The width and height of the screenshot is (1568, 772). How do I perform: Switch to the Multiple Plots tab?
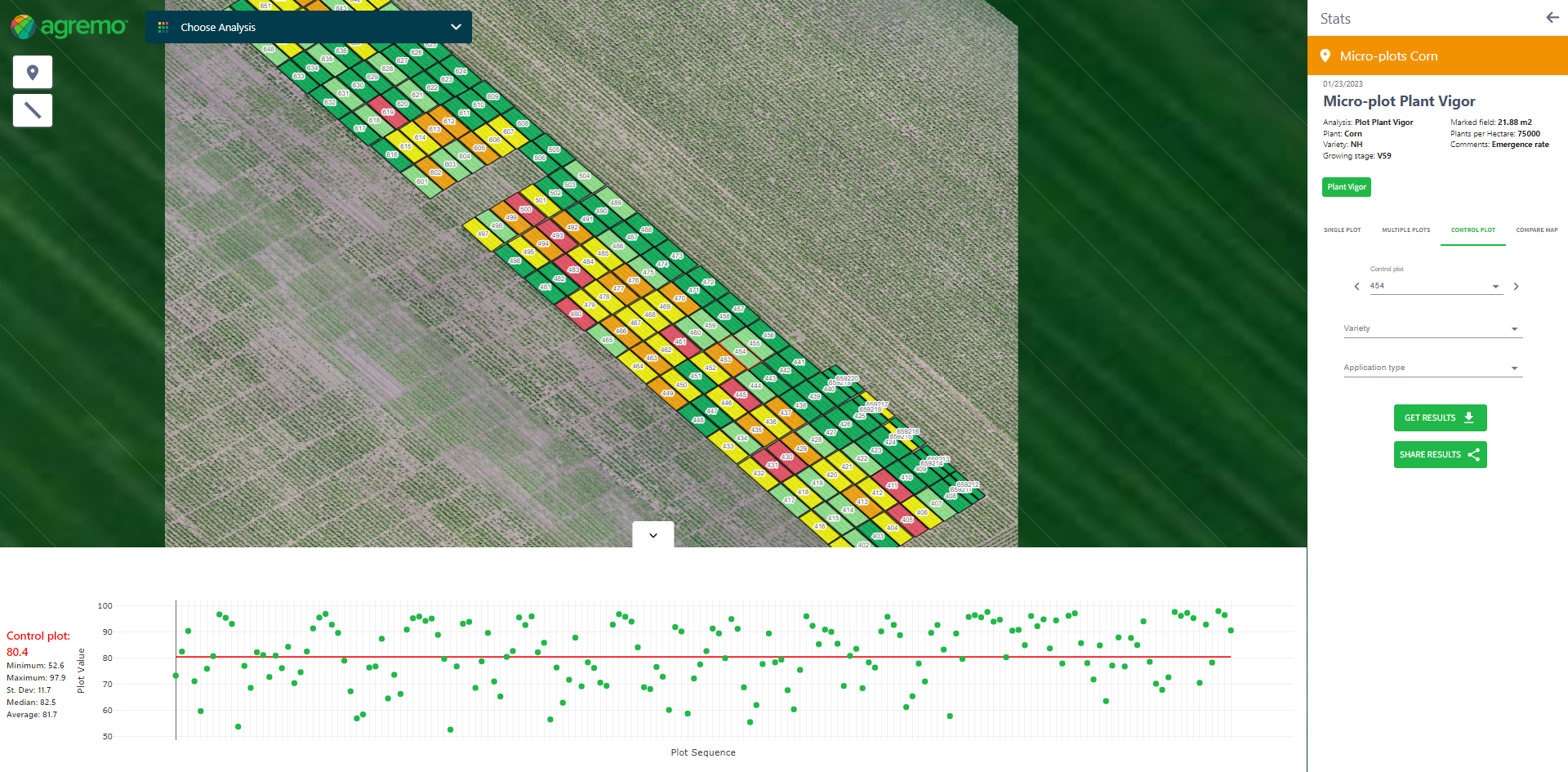(1405, 230)
